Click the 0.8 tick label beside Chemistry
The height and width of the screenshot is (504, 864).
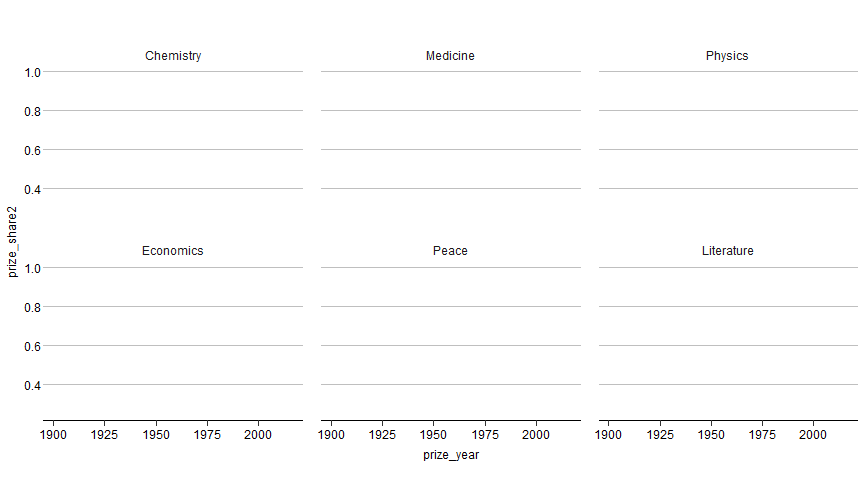pyautogui.click(x=32, y=111)
